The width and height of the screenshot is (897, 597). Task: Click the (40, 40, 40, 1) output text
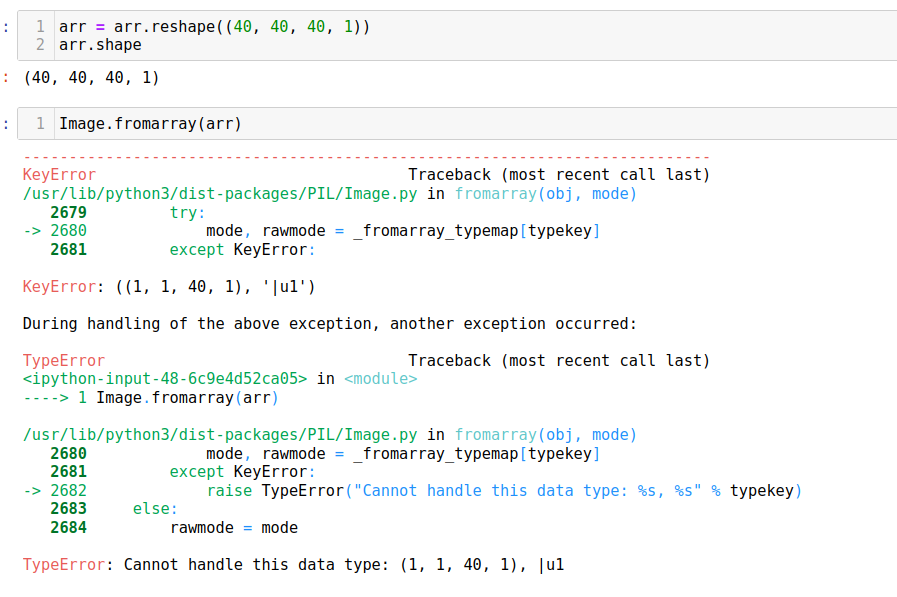(91, 78)
